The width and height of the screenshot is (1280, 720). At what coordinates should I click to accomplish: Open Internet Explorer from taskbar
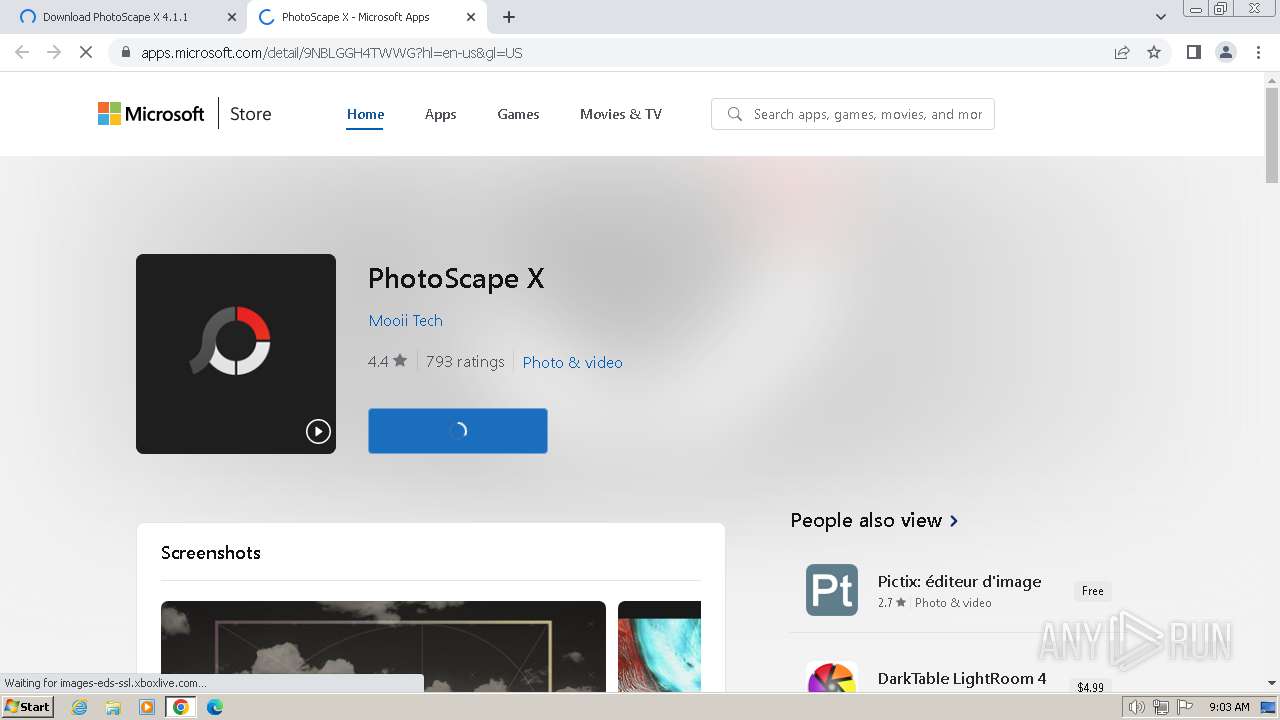pyautogui.click(x=80, y=707)
